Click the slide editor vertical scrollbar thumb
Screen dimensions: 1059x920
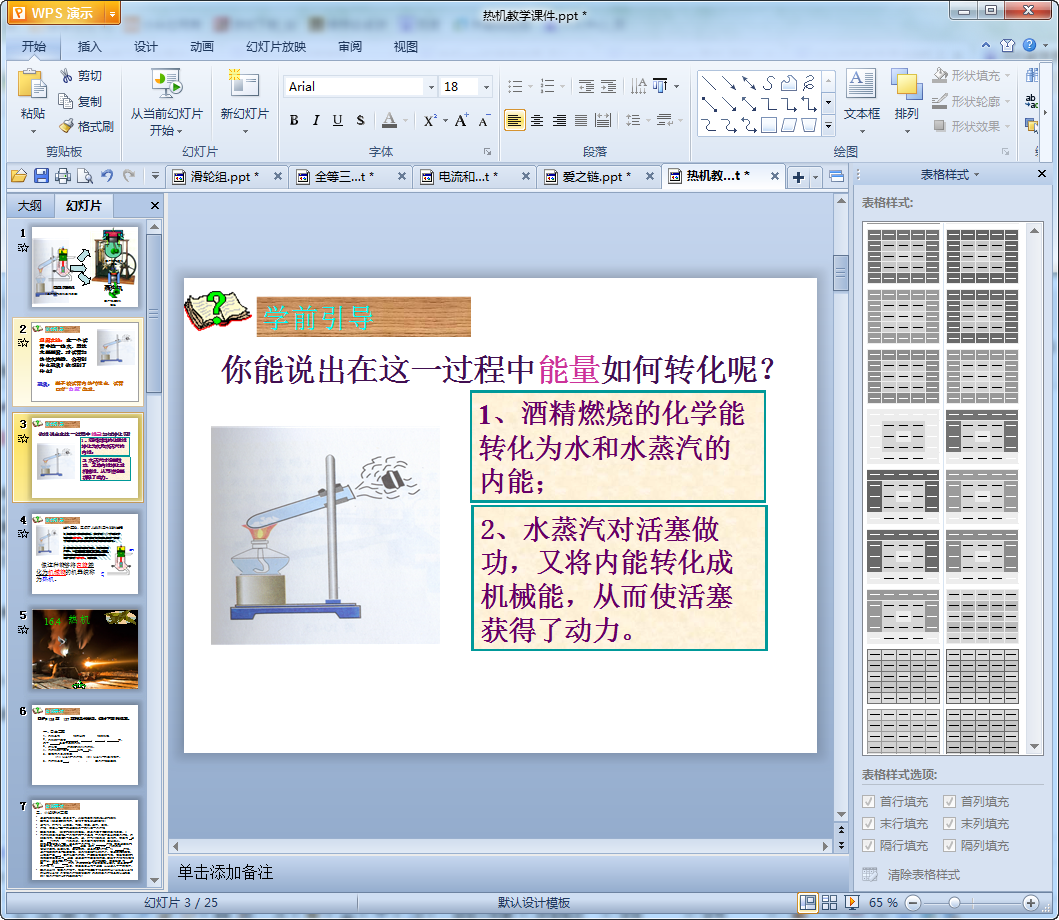pos(841,272)
